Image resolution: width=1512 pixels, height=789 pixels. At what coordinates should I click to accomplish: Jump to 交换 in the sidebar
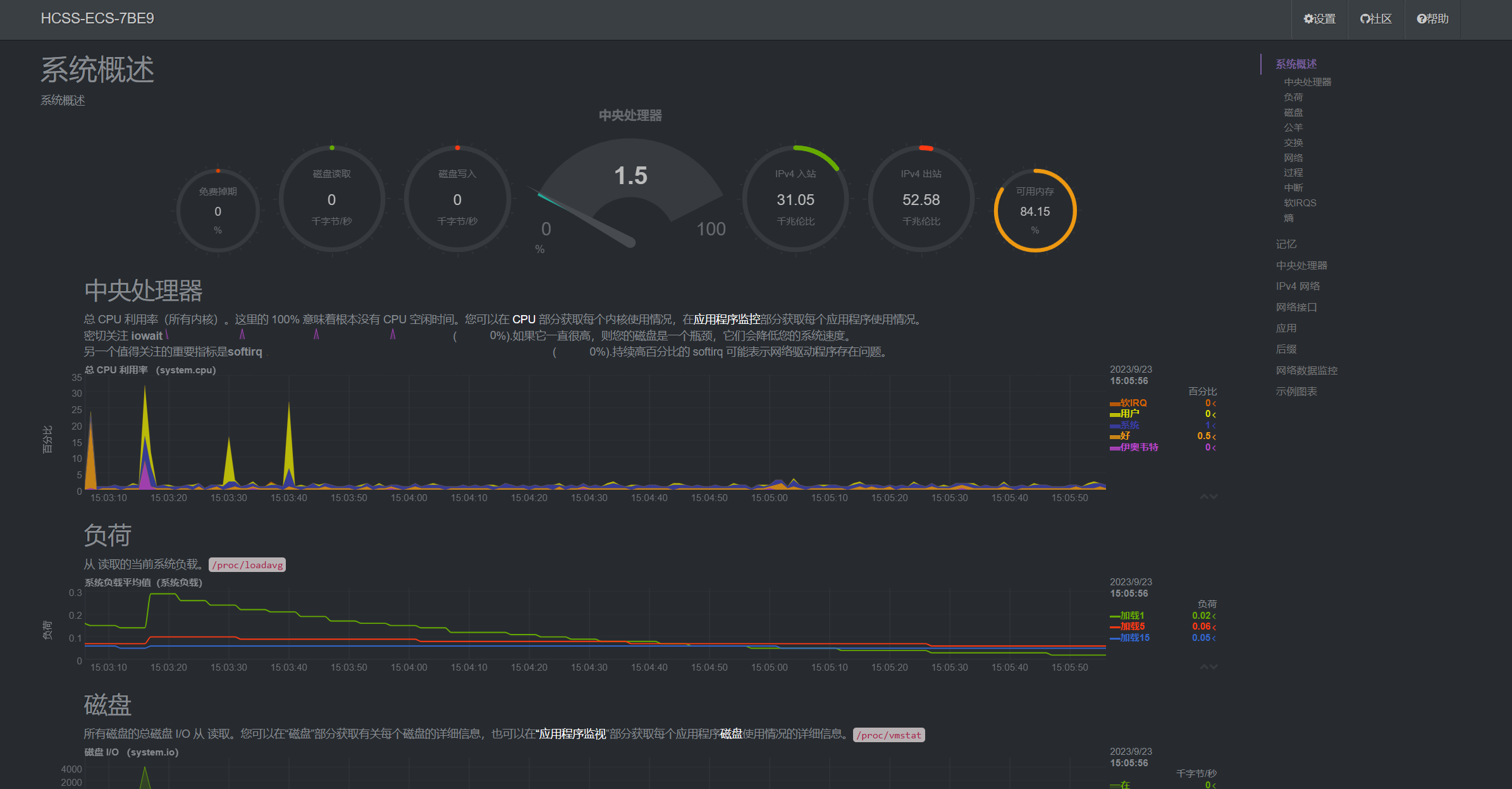pyautogui.click(x=1293, y=142)
